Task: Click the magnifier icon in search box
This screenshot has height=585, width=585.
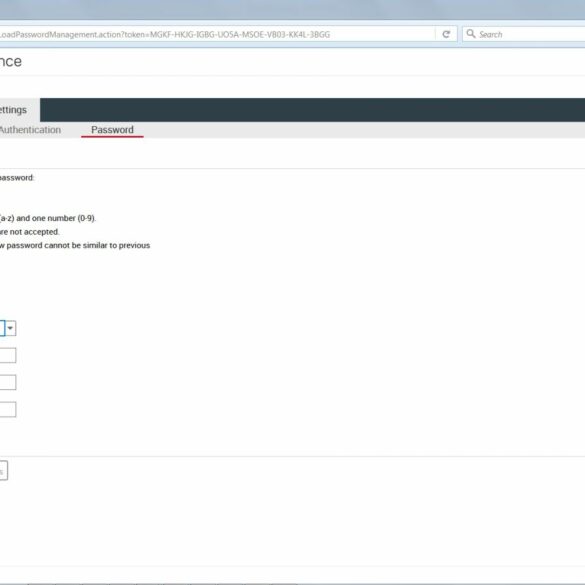Action: tap(471, 34)
